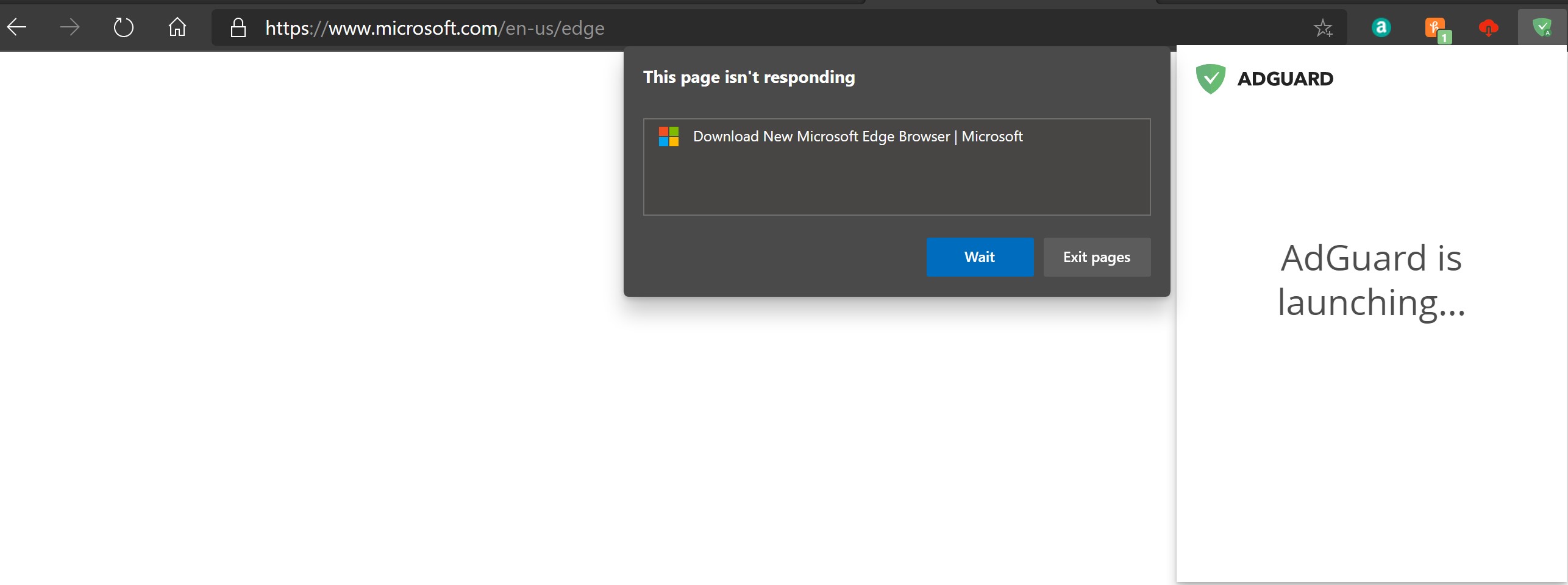The image size is (1568, 585).
Task: Open the red cloud download extension
Action: tap(1488, 27)
